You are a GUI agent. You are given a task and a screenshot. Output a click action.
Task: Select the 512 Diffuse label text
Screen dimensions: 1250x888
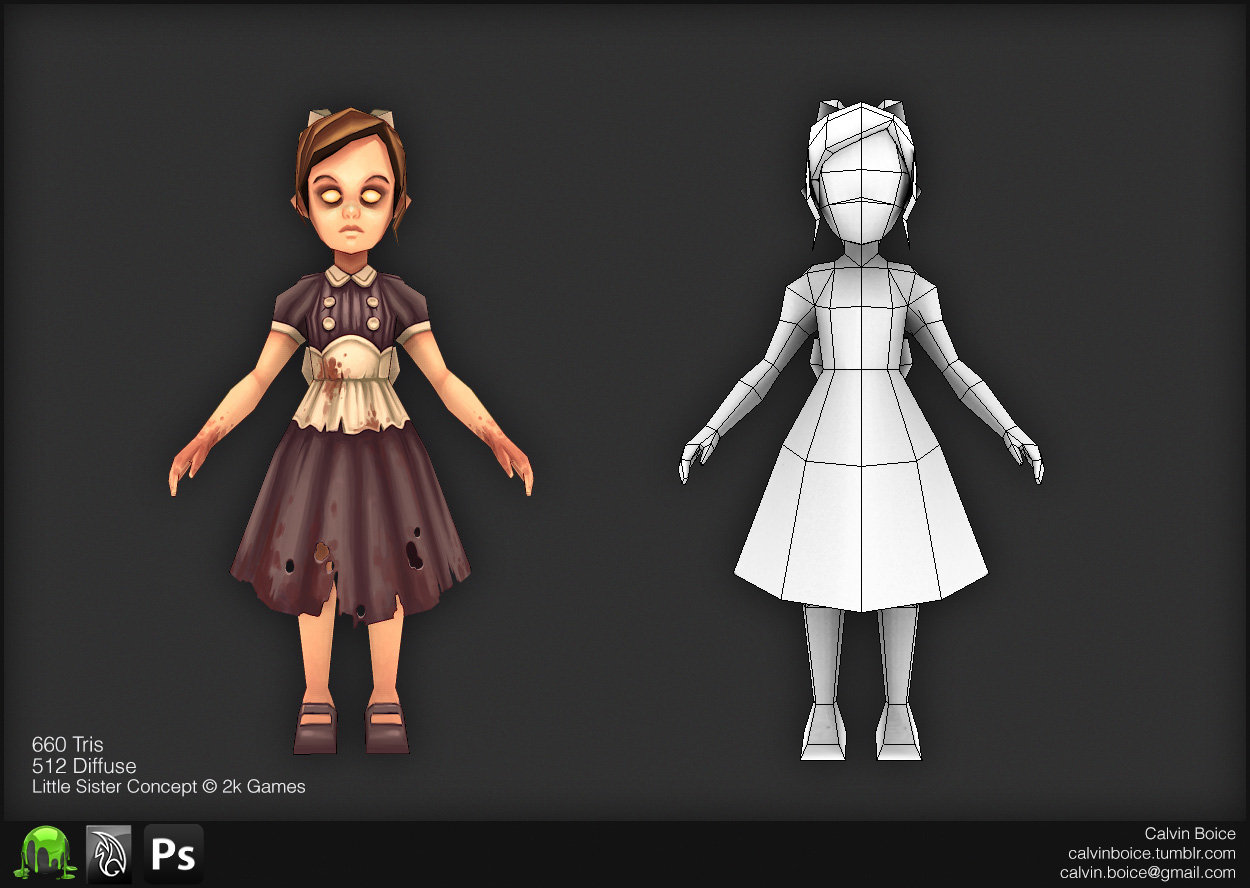(84, 766)
